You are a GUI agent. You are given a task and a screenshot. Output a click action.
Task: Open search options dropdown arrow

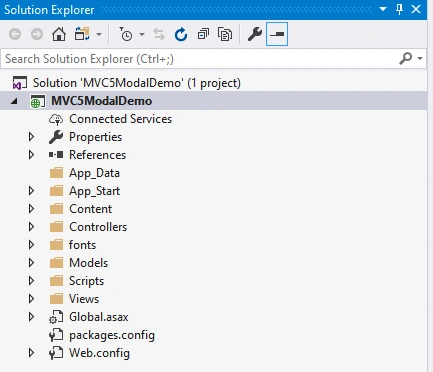[x=420, y=59]
